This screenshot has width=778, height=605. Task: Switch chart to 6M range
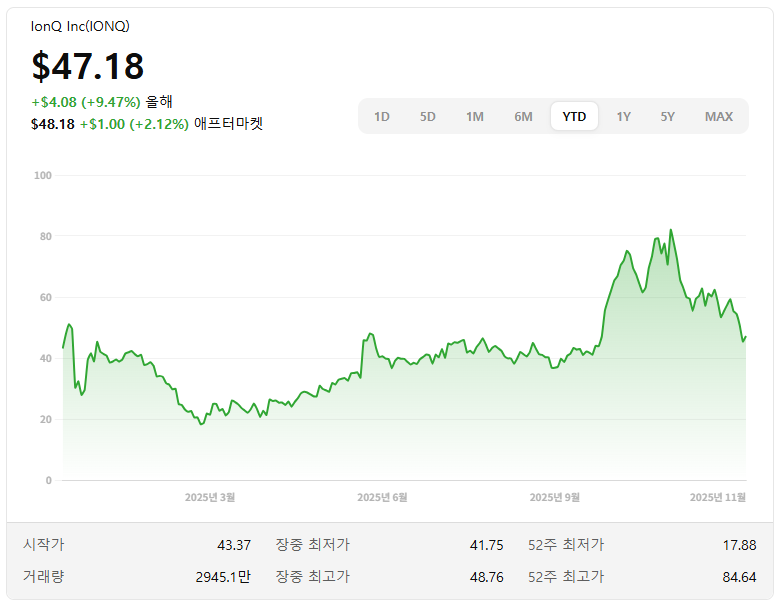pyautogui.click(x=523, y=117)
